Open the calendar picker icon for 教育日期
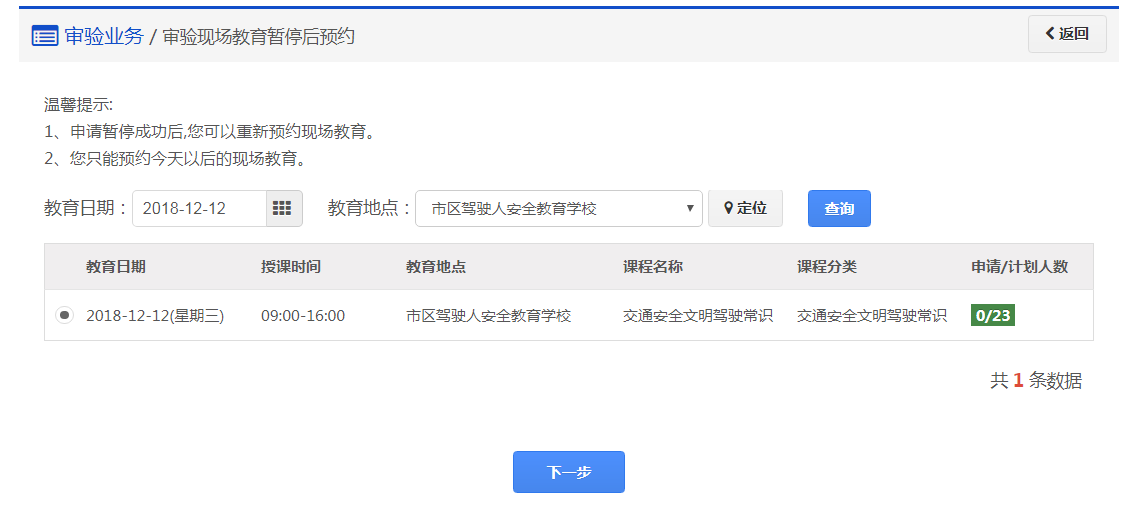 coord(284,208)
